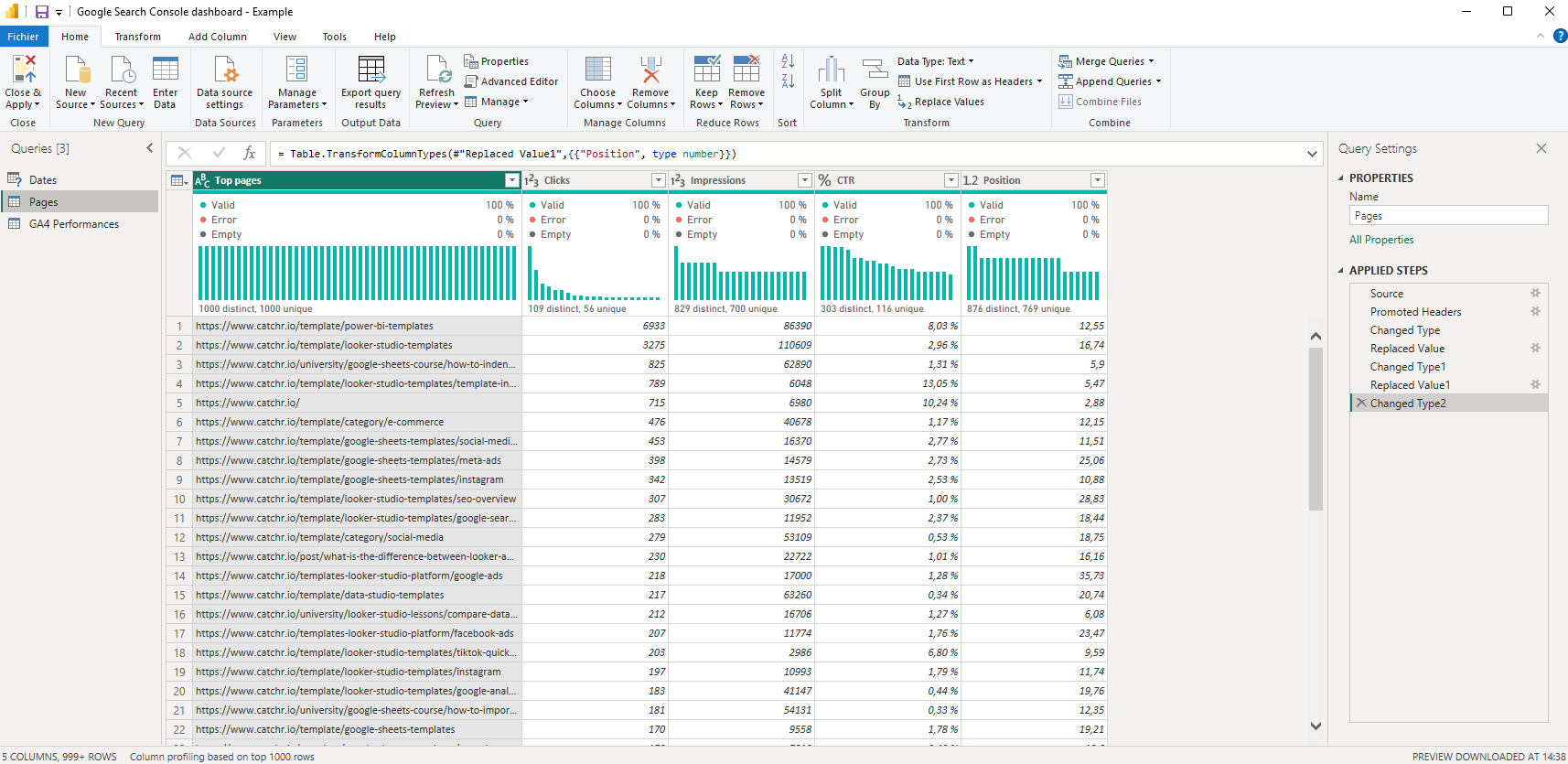This screenshot has height=764, width=1568.
Task: Close the Query Settings pane
Action: coord(1541,148)
